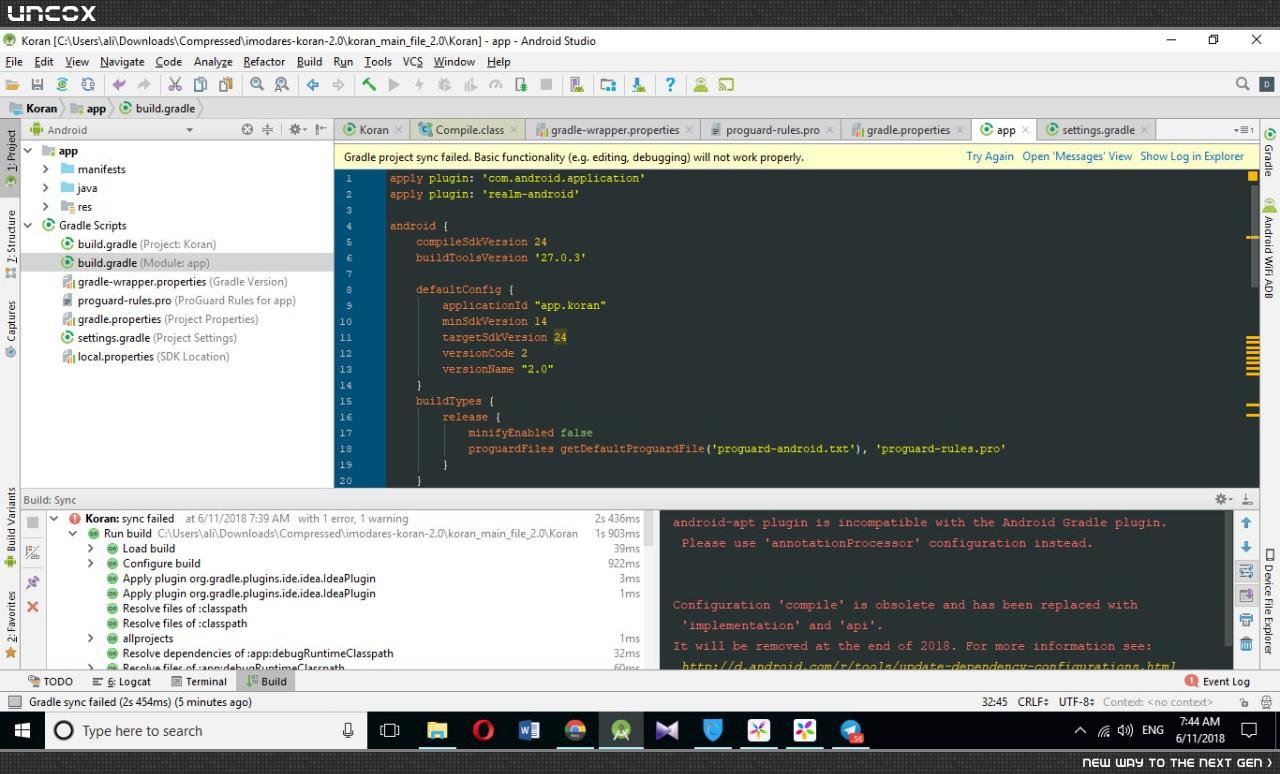
Task: Expand the java folder
Action: (45, 188)
